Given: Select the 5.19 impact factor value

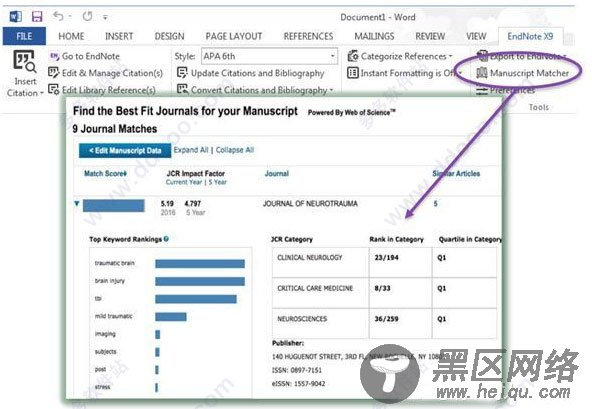Looking at the screenshot, I should (x=167, y=204).
